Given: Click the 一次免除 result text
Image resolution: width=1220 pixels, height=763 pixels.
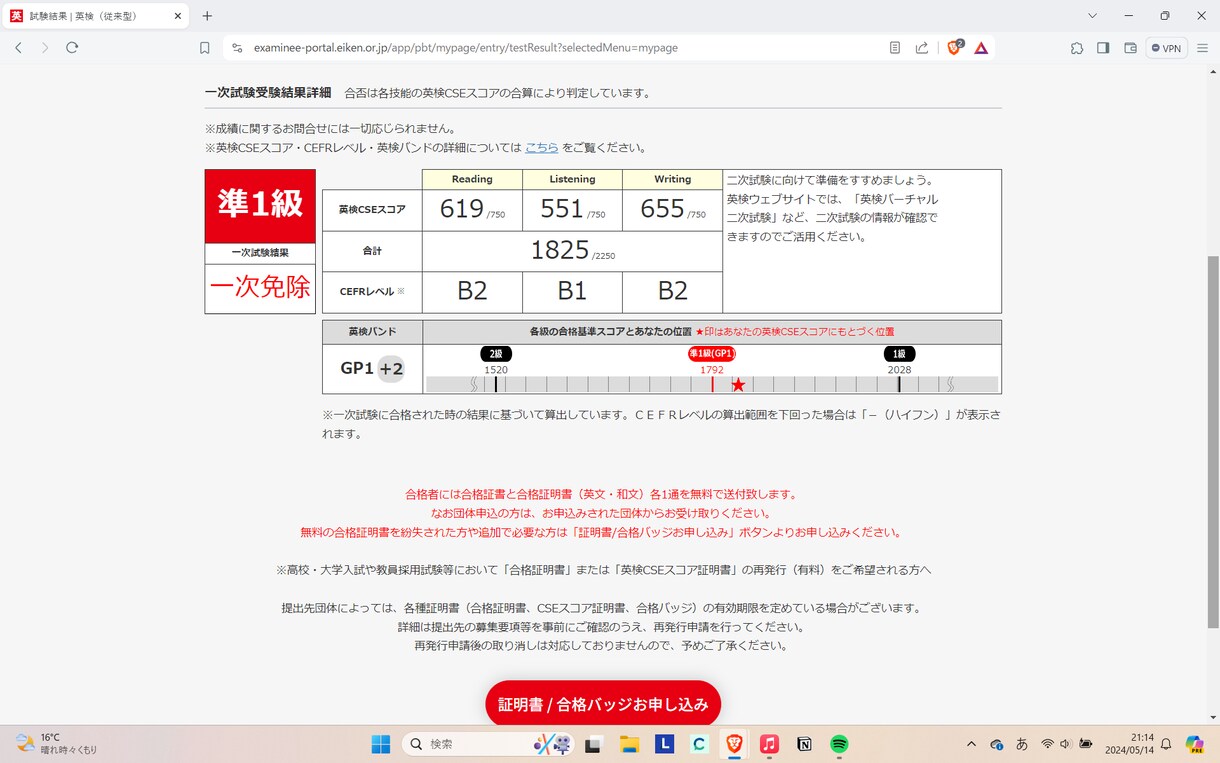Looking at the screenshot, I should 260,287.
